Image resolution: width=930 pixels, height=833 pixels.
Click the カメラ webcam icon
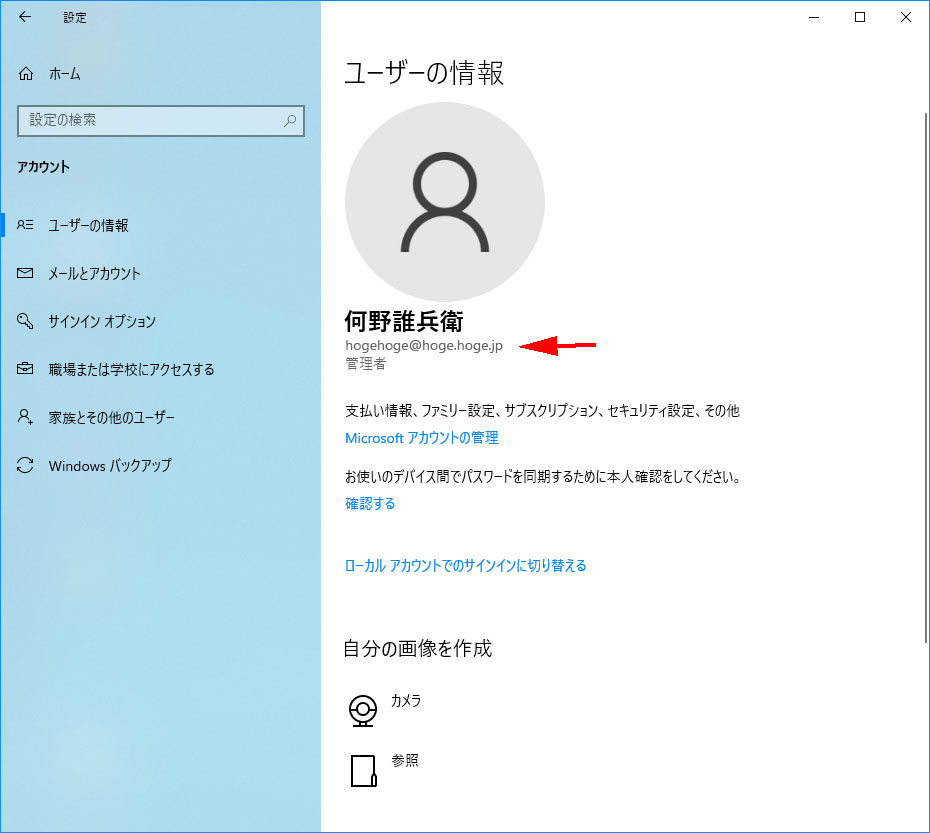pos(362,709)
